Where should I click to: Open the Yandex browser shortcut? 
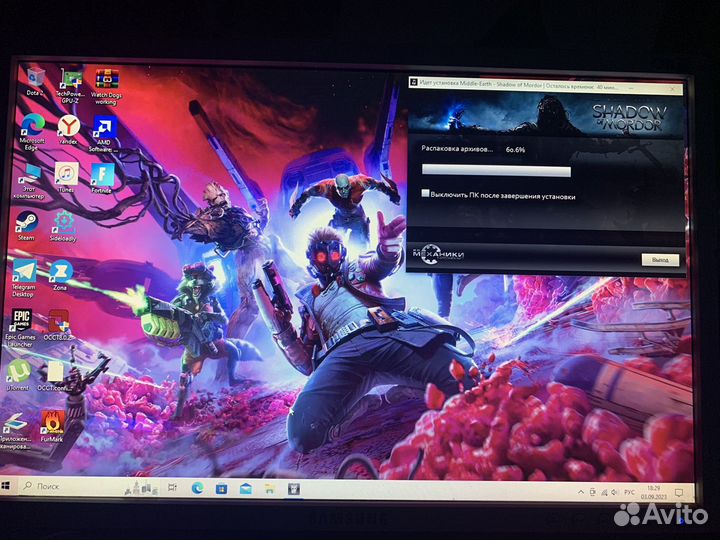point(68,125)
